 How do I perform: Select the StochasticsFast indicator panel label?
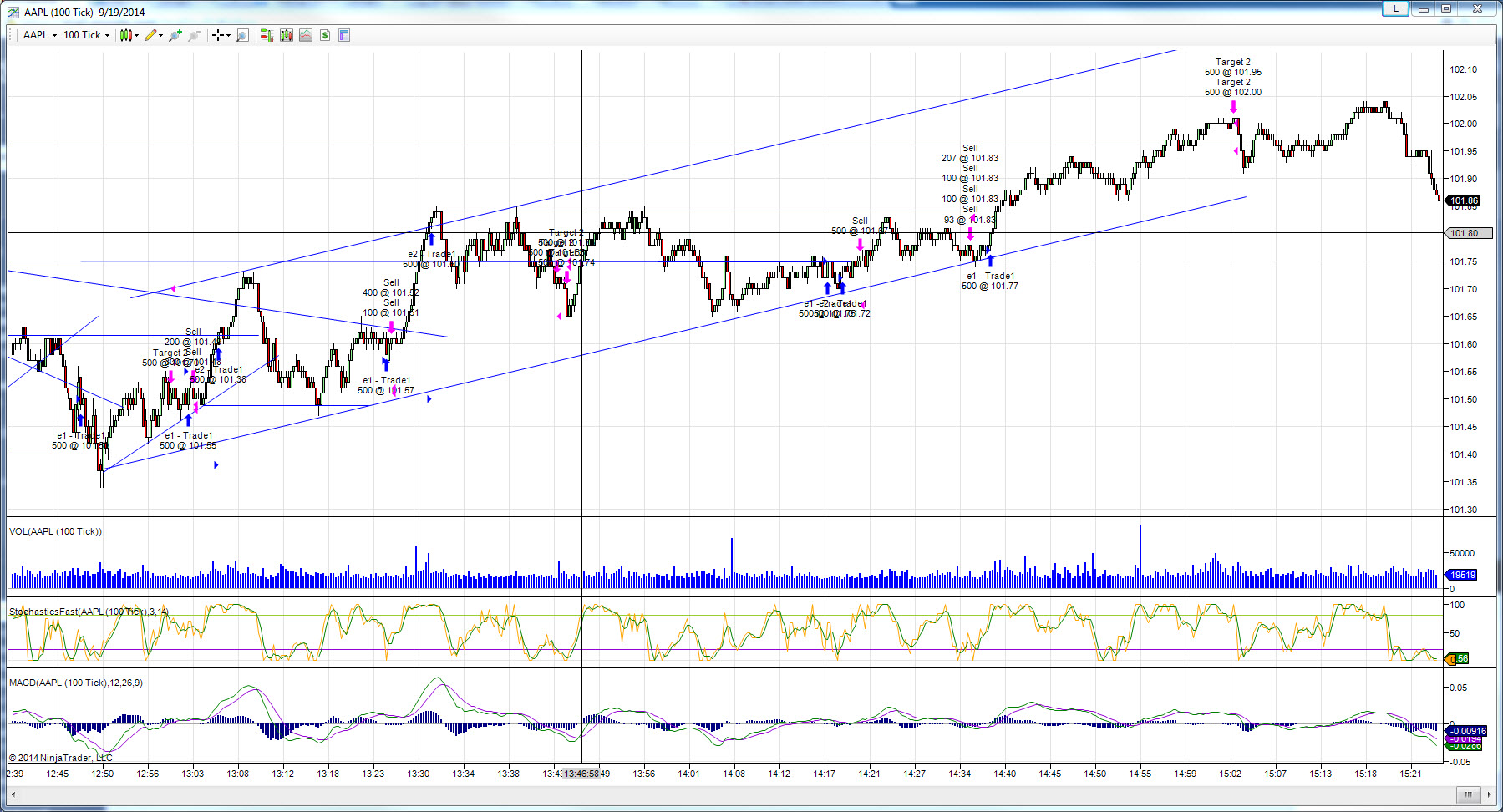tap(89, 612)
